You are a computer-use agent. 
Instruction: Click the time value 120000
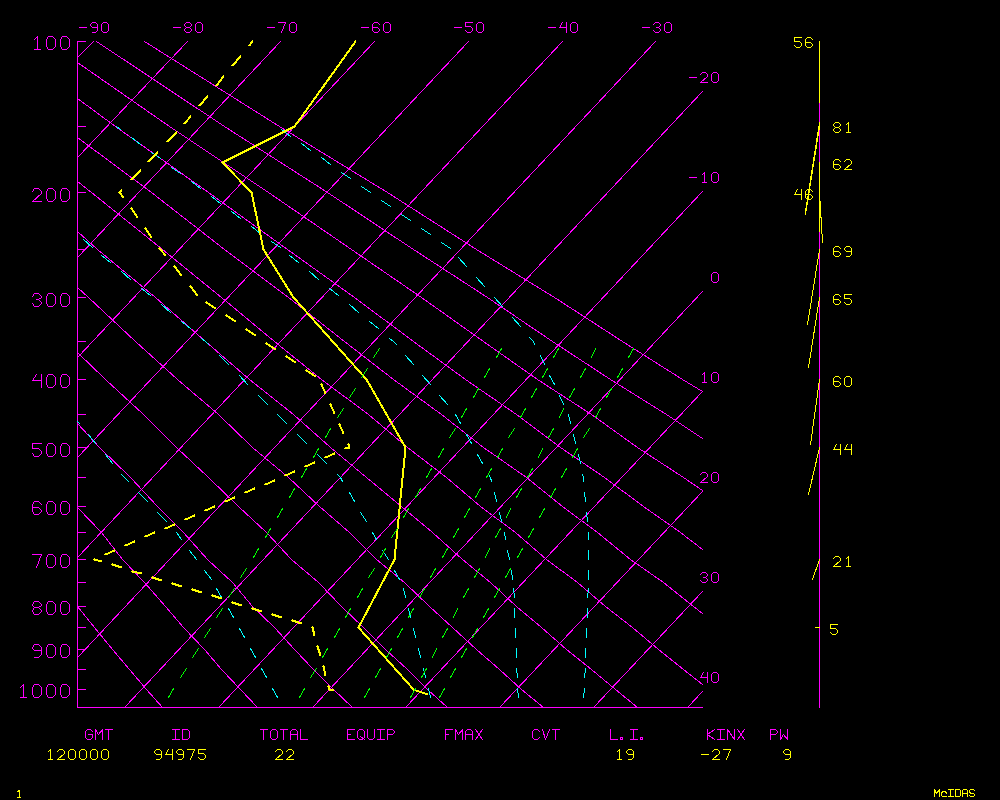pyautogui.click(x=78, y=755)
